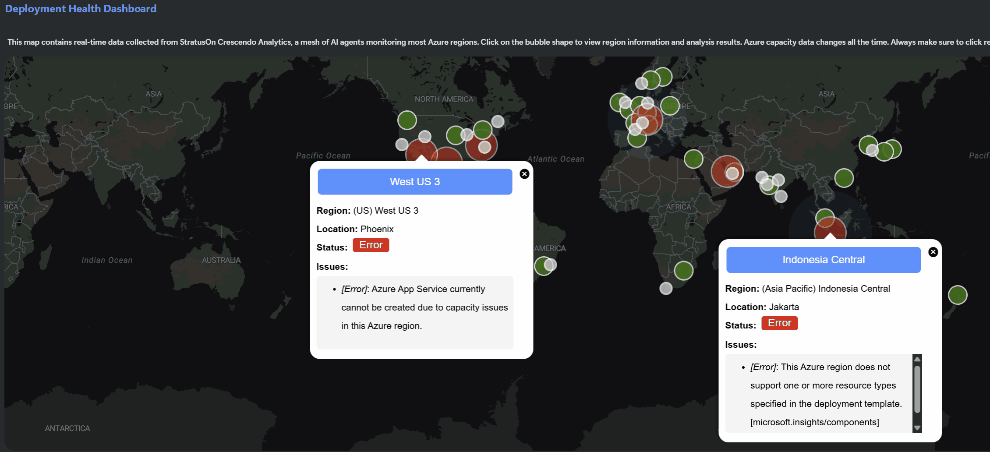990x452 pixels.
Task: Click Error status badge in West US 3 popup
Action: coord(371,245)
